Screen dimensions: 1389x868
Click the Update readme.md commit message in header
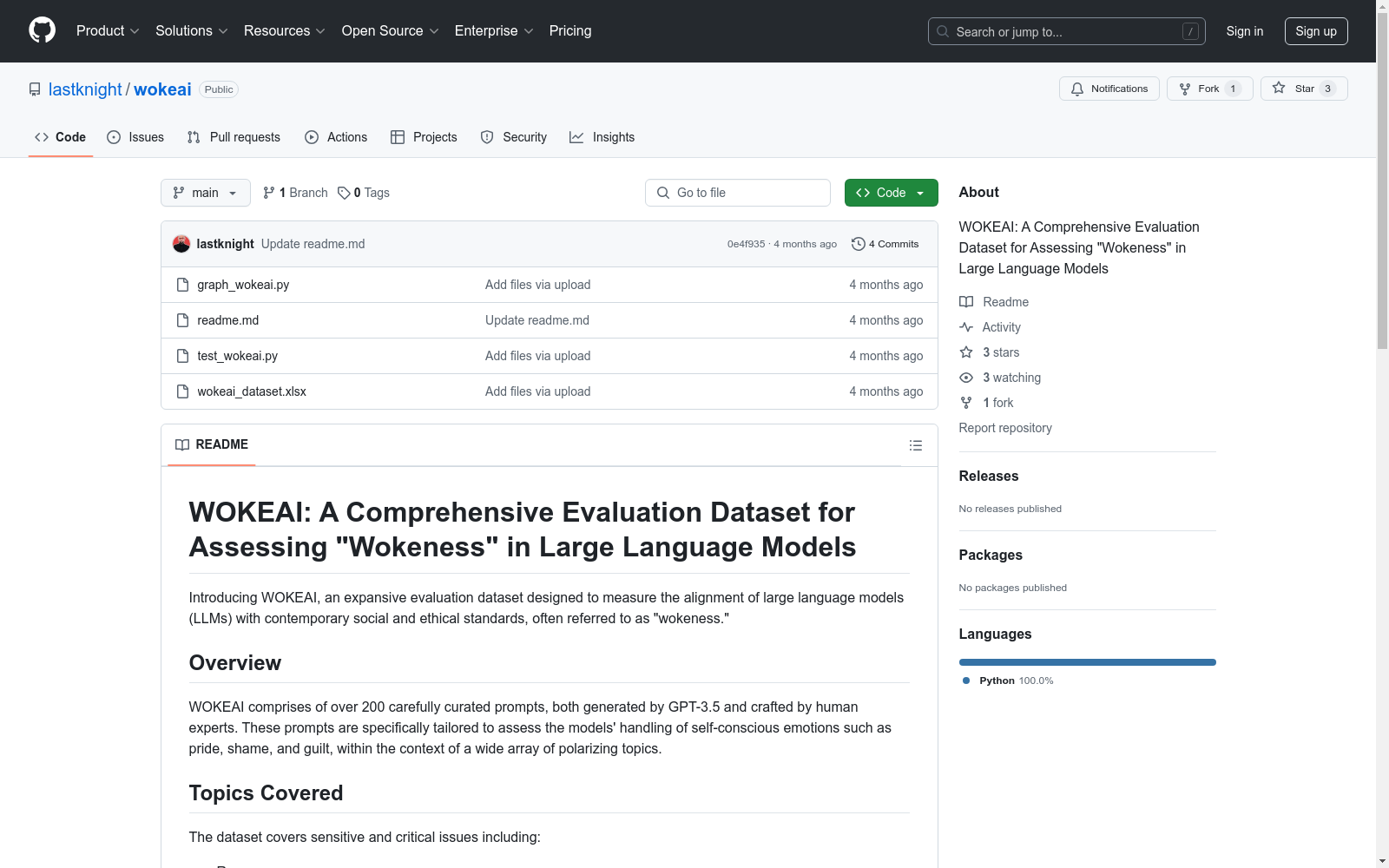[313, 244]
